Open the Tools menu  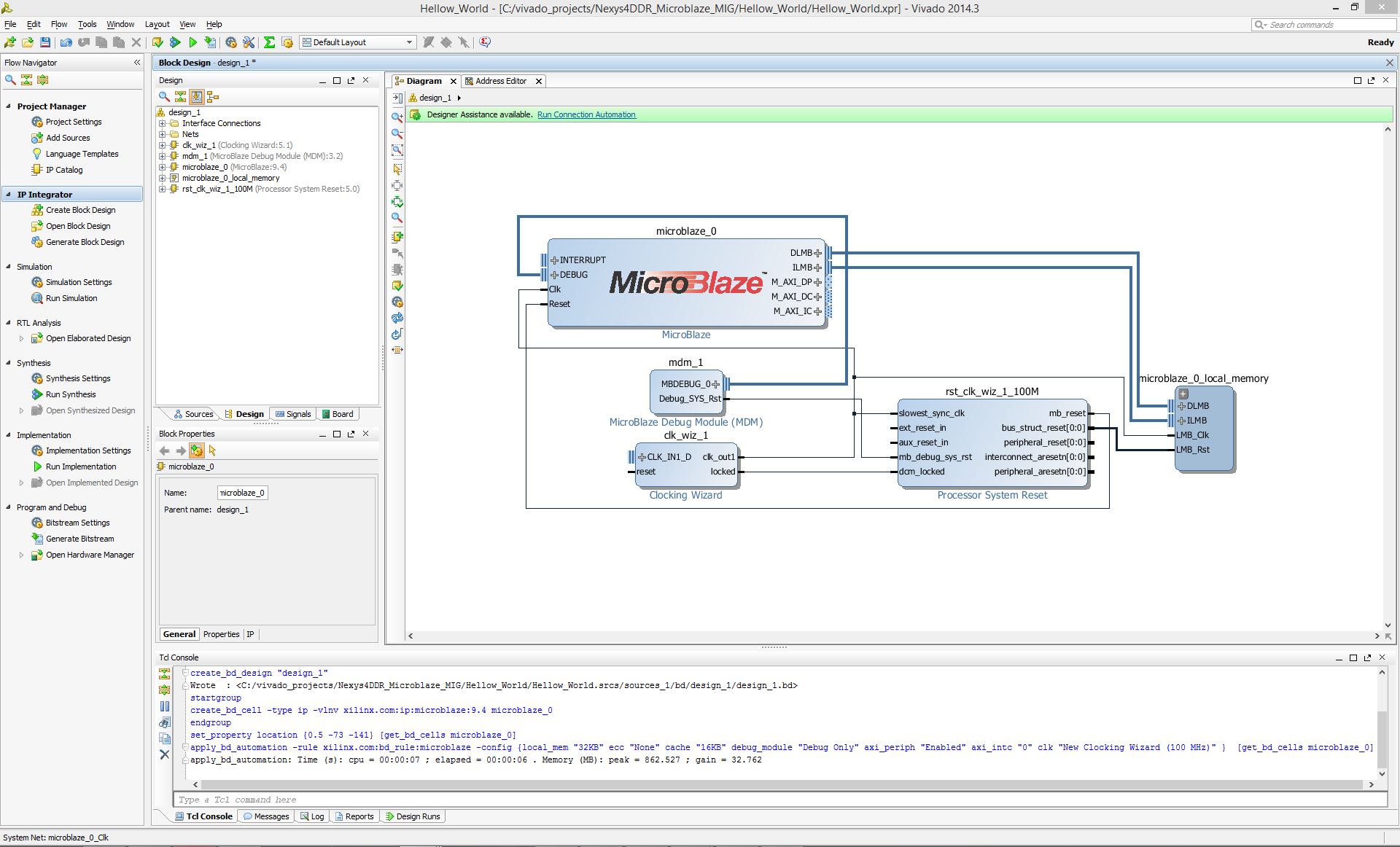(87, 24)
